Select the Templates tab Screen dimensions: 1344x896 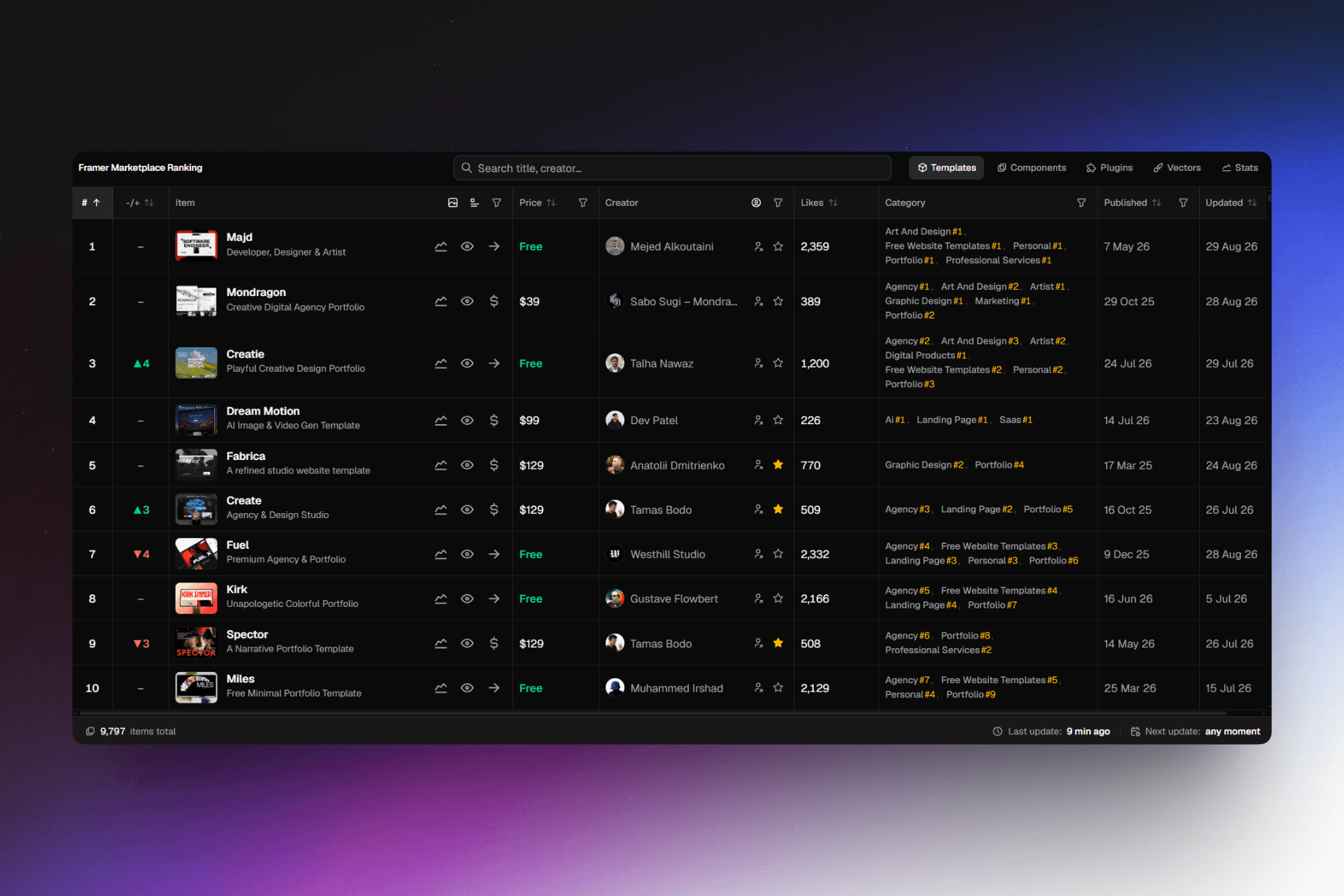pos(946,168)
